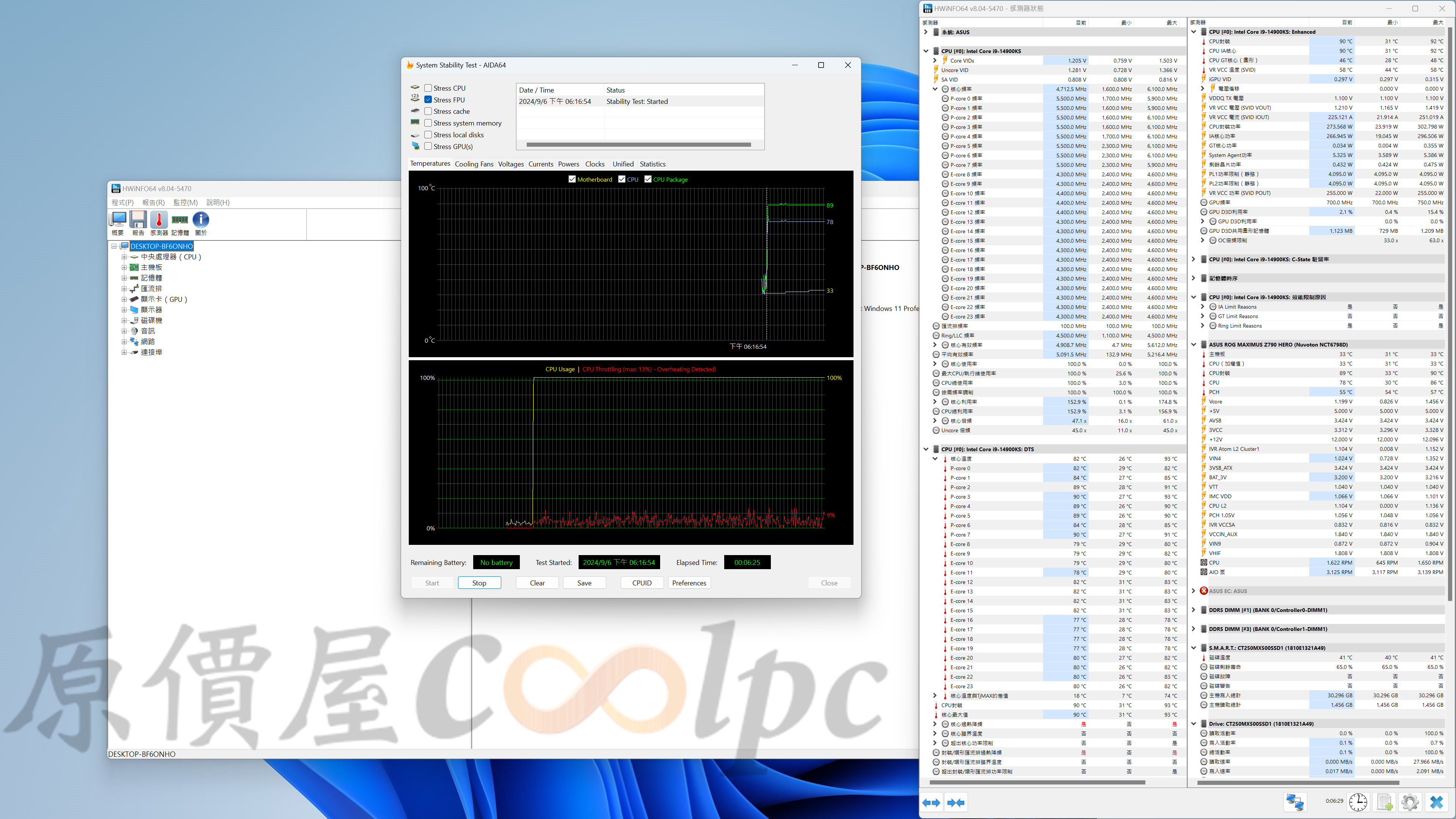The image size is (1456, 819).
Task: Click the collapse columns arrows icon
Action: pos(956,803)
